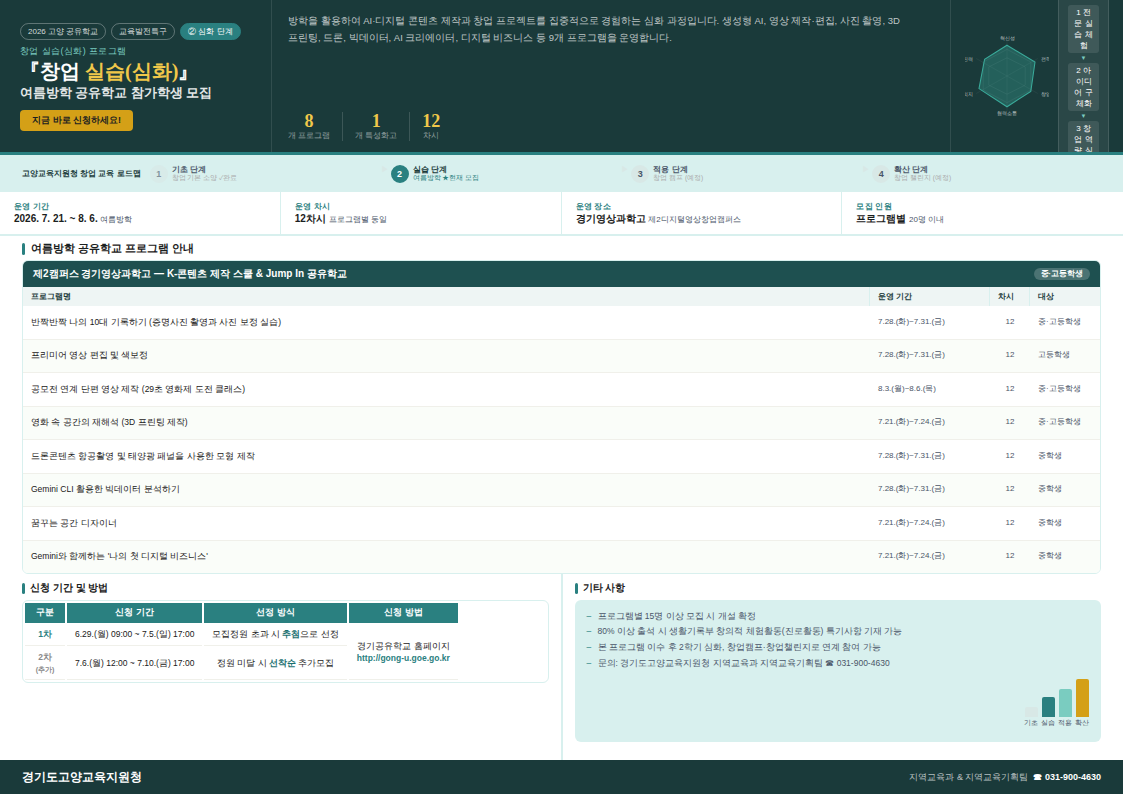Click the '구분' header in the application table

pos(45,613)
